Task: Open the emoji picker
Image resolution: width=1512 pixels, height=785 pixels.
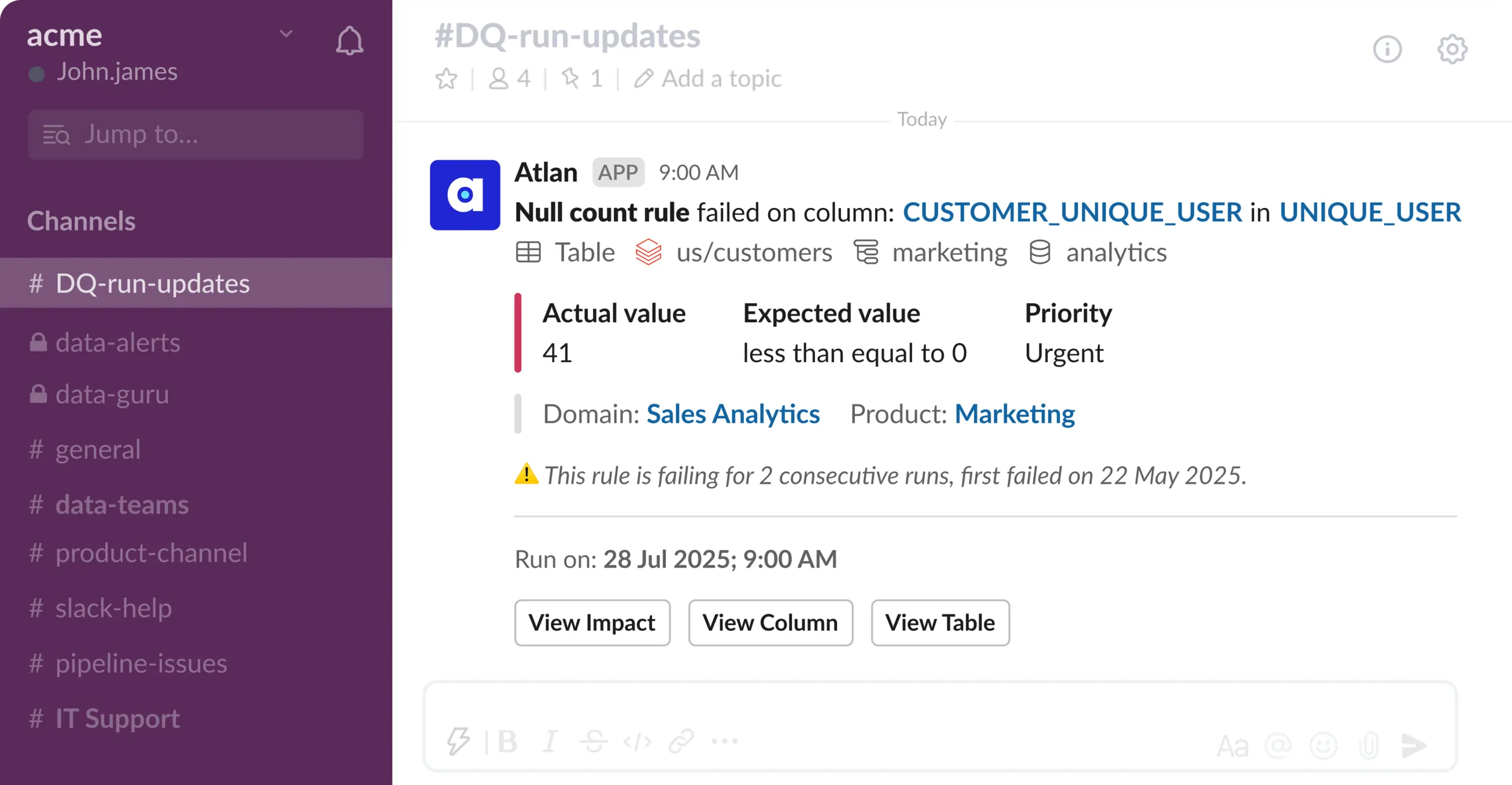Action: (1323, 746)
